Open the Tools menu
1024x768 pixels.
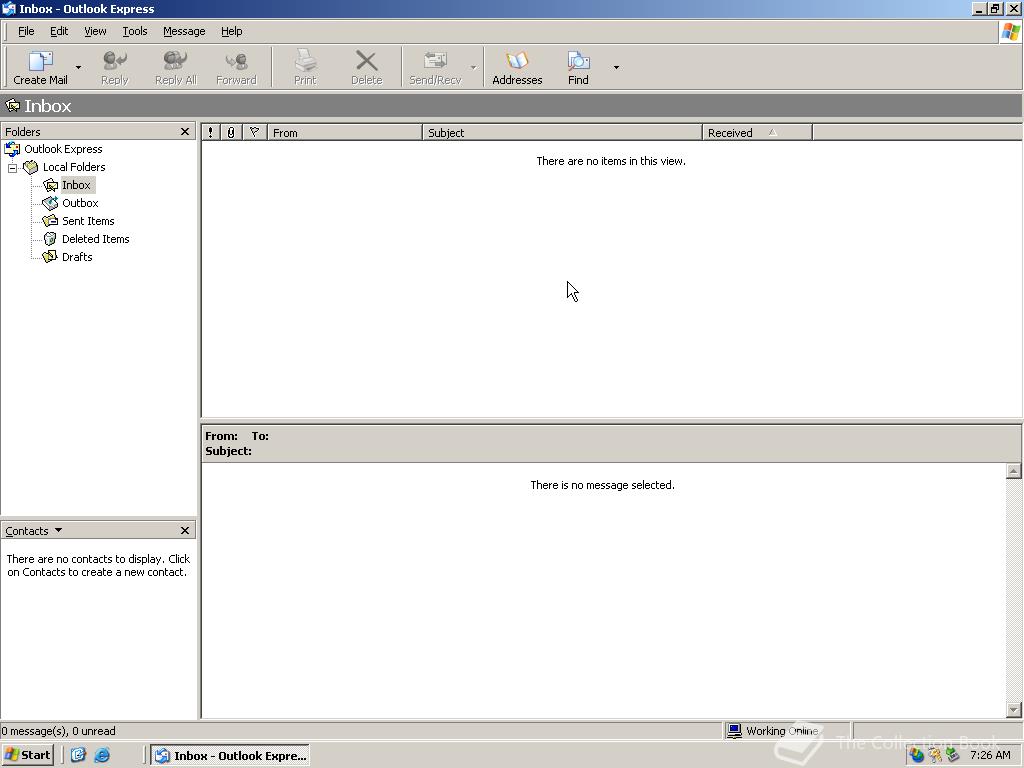tap(135, 31)
